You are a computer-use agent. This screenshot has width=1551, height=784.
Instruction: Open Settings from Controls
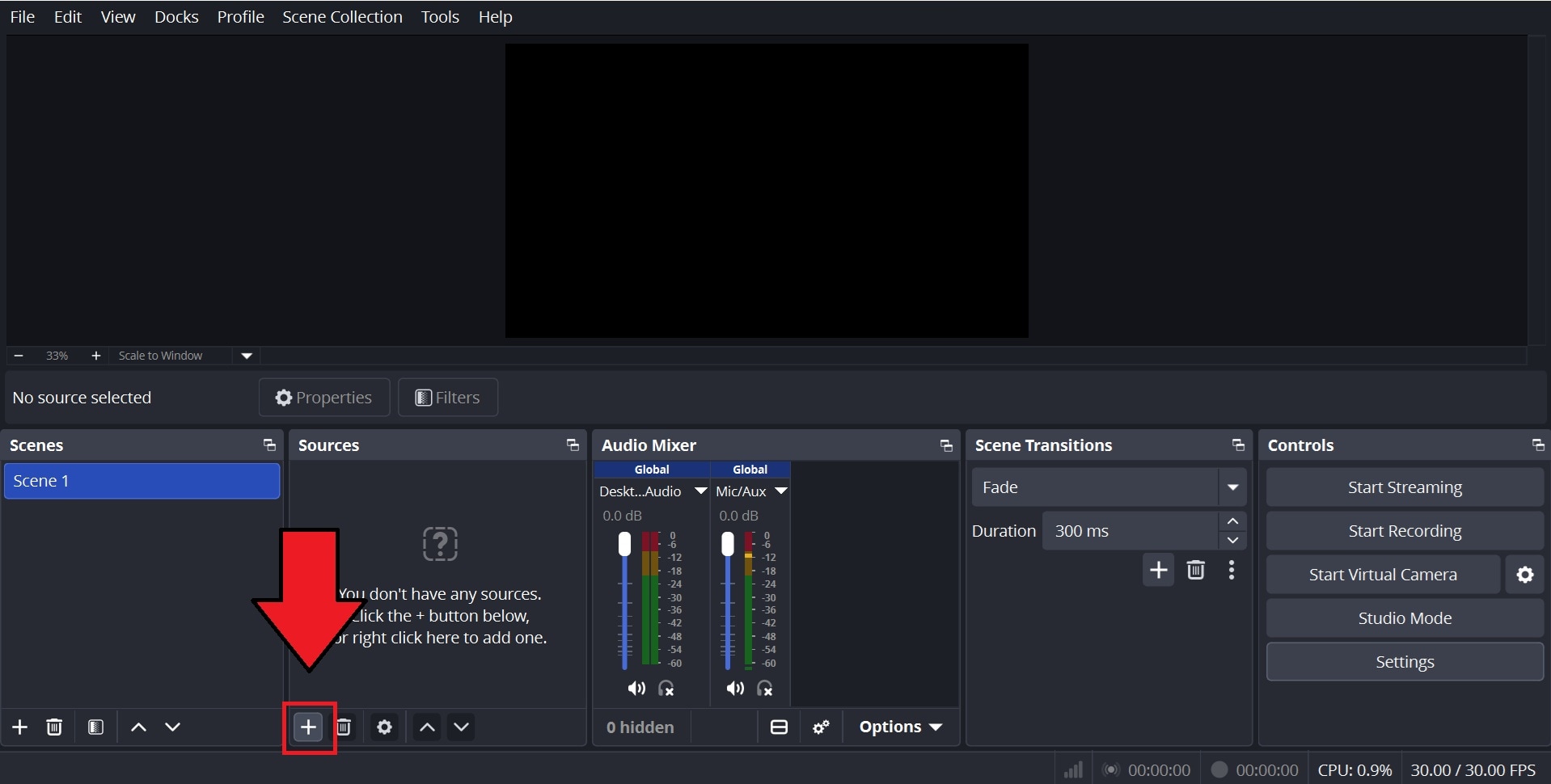1405,662
